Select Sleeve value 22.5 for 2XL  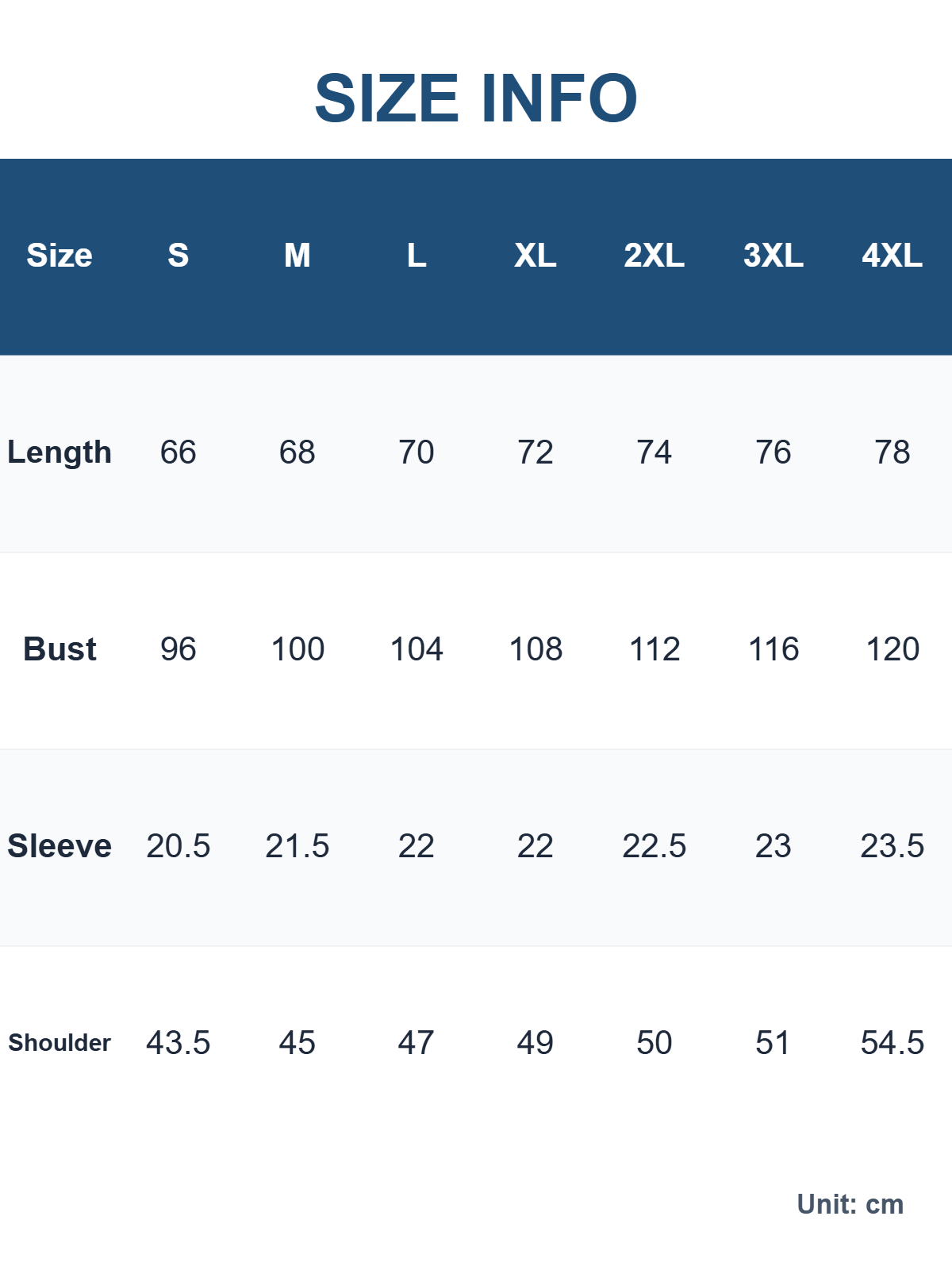tap(654, 846)
